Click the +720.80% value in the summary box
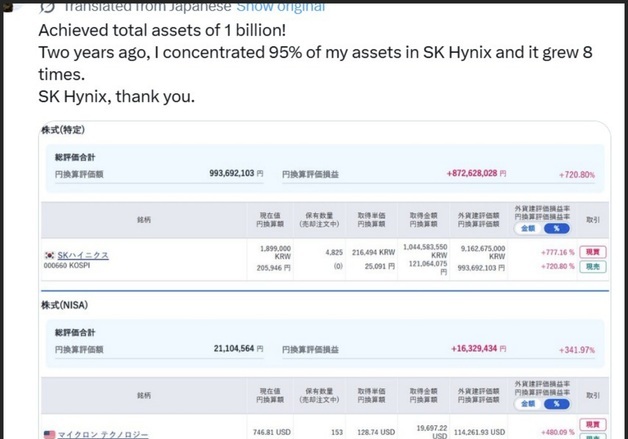Image resolution: width=628 pixels, height=439 pixels. [577, 175]
